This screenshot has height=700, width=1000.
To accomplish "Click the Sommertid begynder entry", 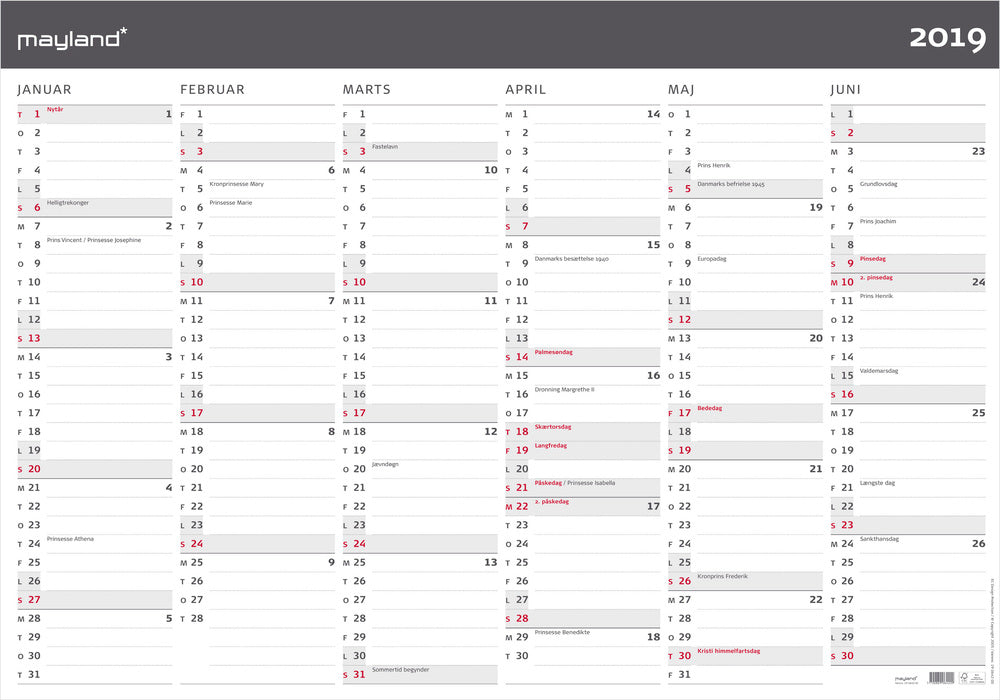I will [x=401, y=670].
